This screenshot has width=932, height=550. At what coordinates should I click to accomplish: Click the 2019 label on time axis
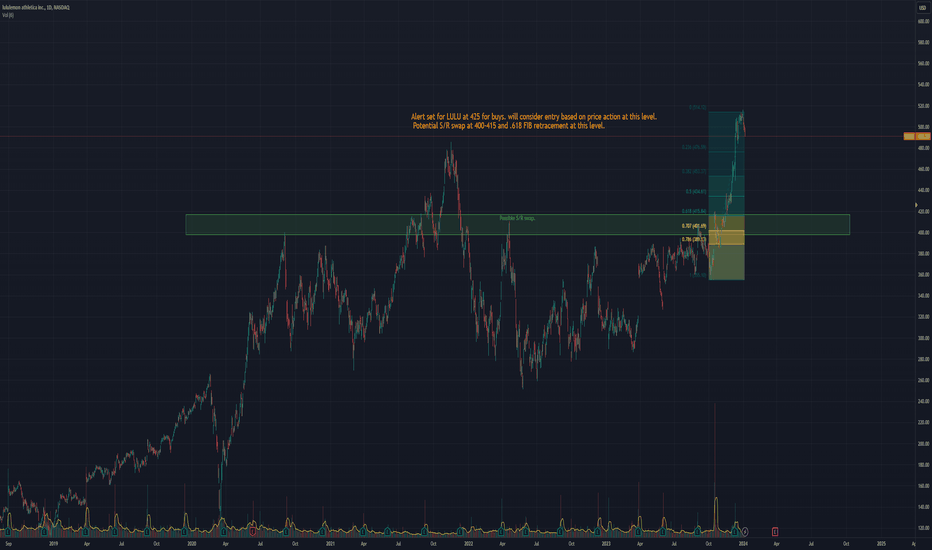coord(53,543)
